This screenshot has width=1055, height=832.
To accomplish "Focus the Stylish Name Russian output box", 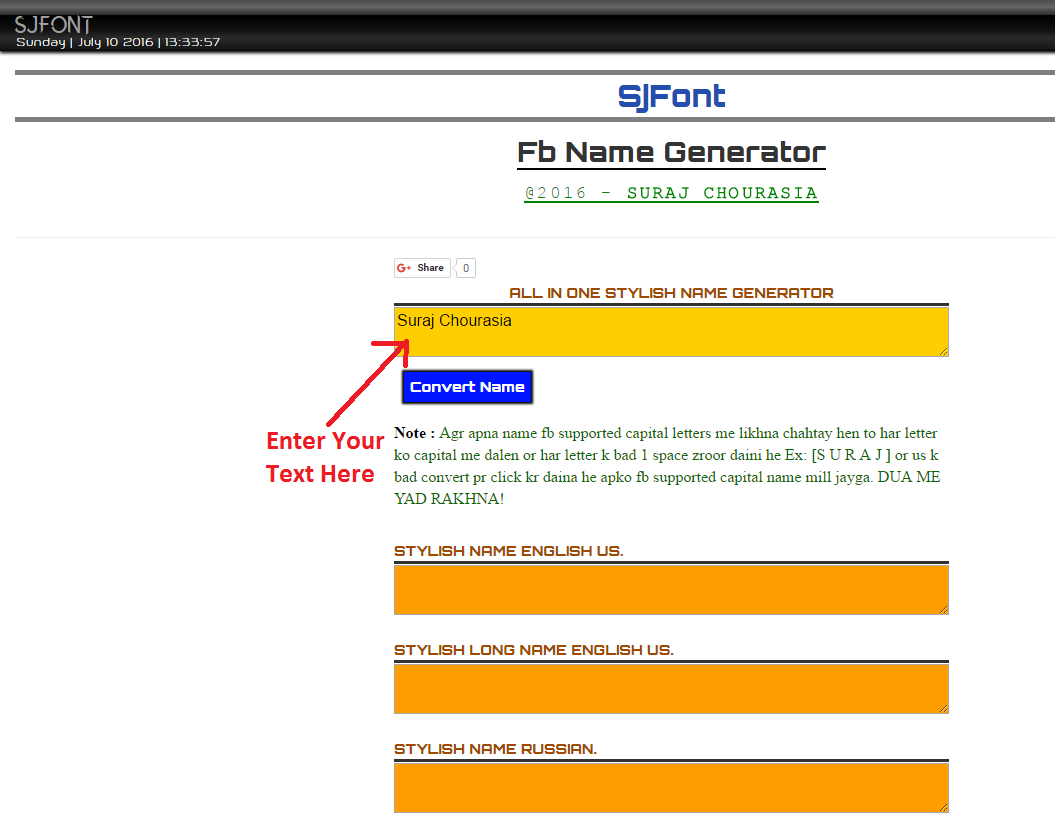I will point(671,788).
